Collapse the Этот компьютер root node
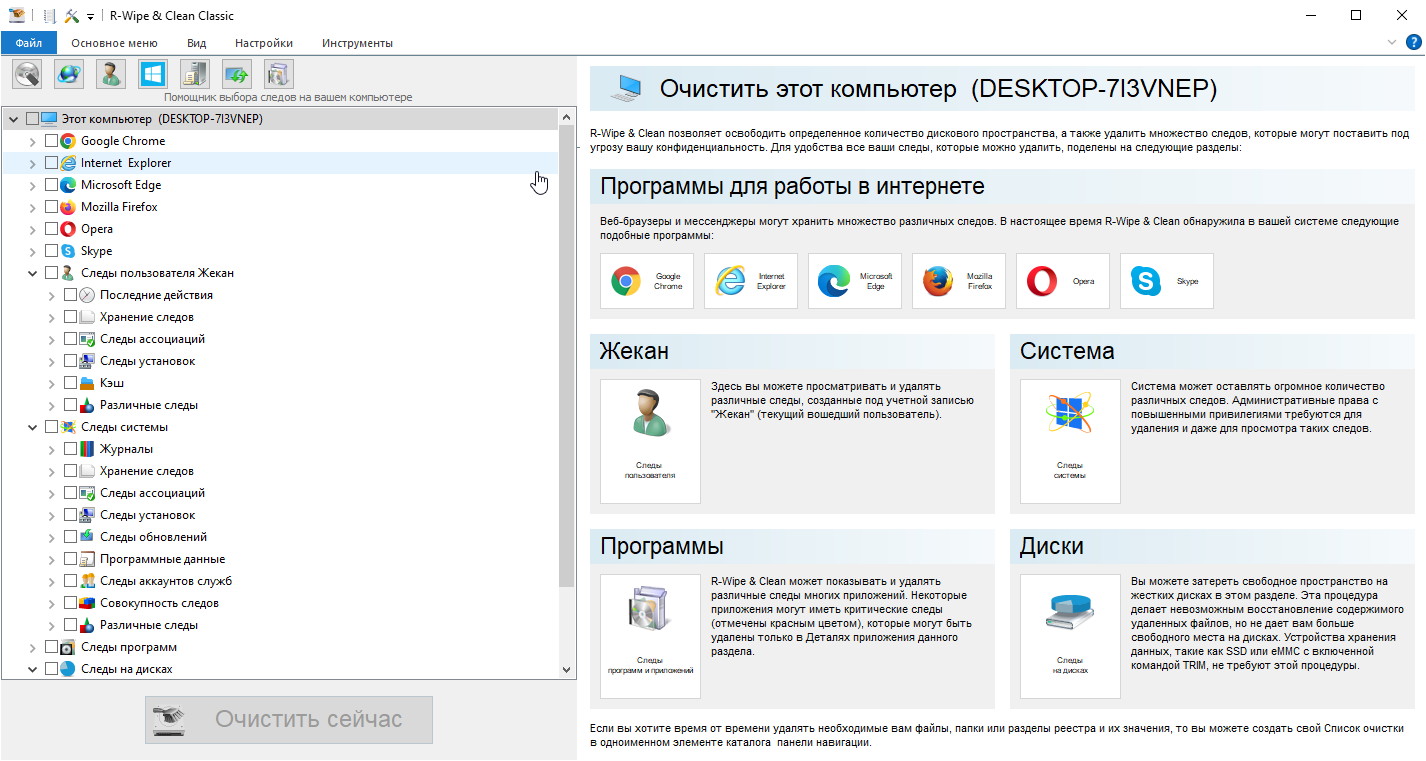This screenshot has height=761, width=1426. click(14, 119)
